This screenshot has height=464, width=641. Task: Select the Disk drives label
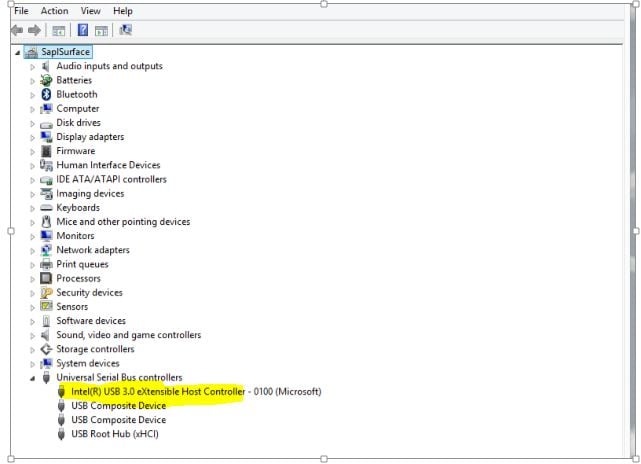tap(78, 123)
